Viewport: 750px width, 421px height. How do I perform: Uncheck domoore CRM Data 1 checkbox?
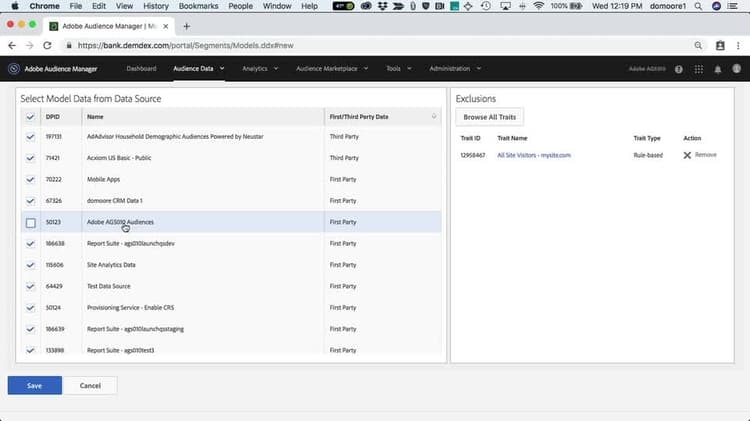tap(30, 201)
